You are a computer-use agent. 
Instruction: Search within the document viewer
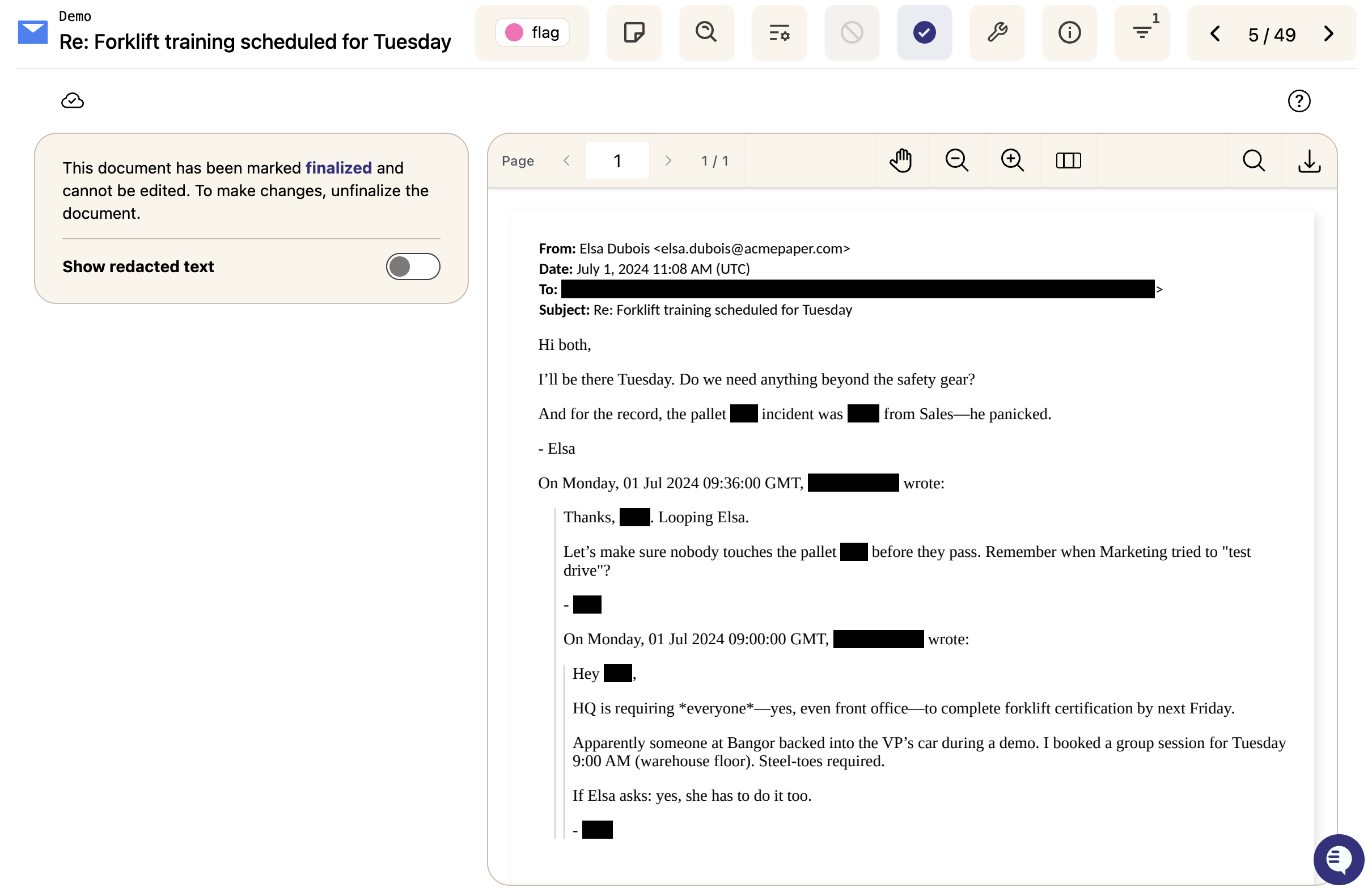tap(1254, 161)
